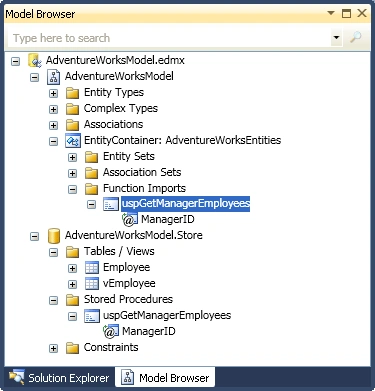The width and height of the screenshot is (375, 391).
Task: Click the highlighted uspGetManagerEmployees function import icon
Action: tap(111, 204)
